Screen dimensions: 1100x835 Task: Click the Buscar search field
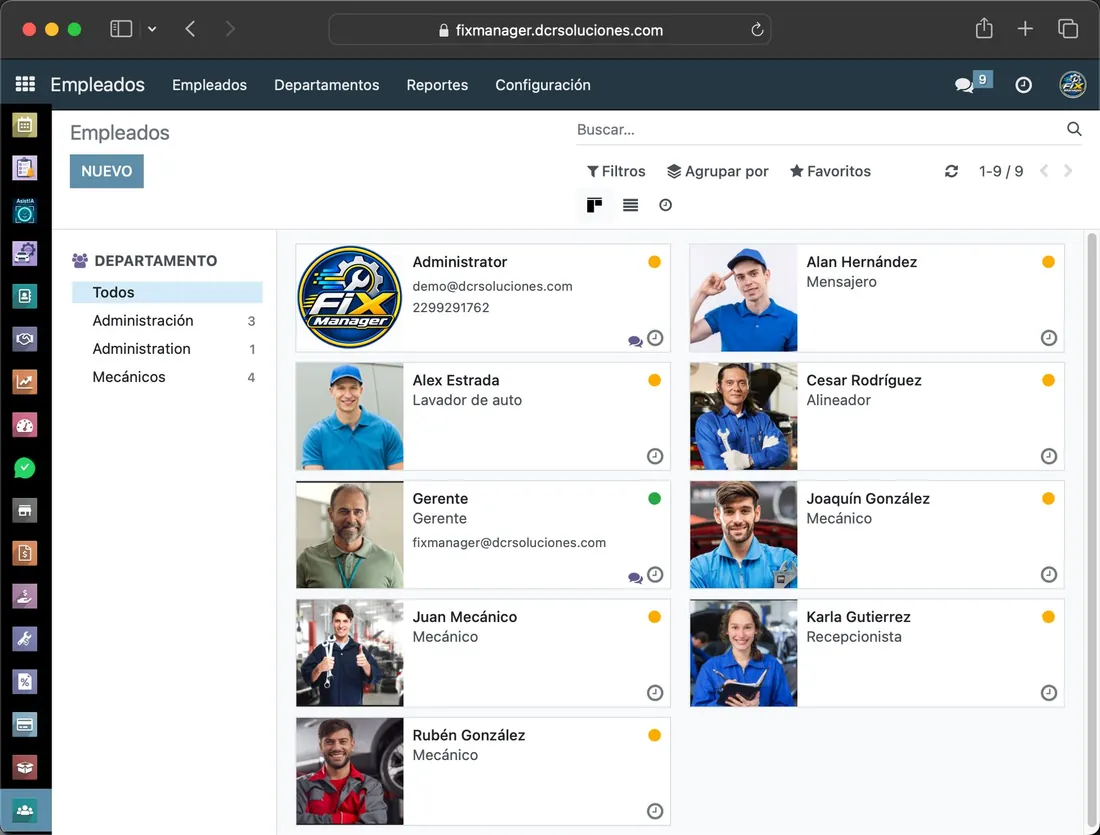point(817,130)
